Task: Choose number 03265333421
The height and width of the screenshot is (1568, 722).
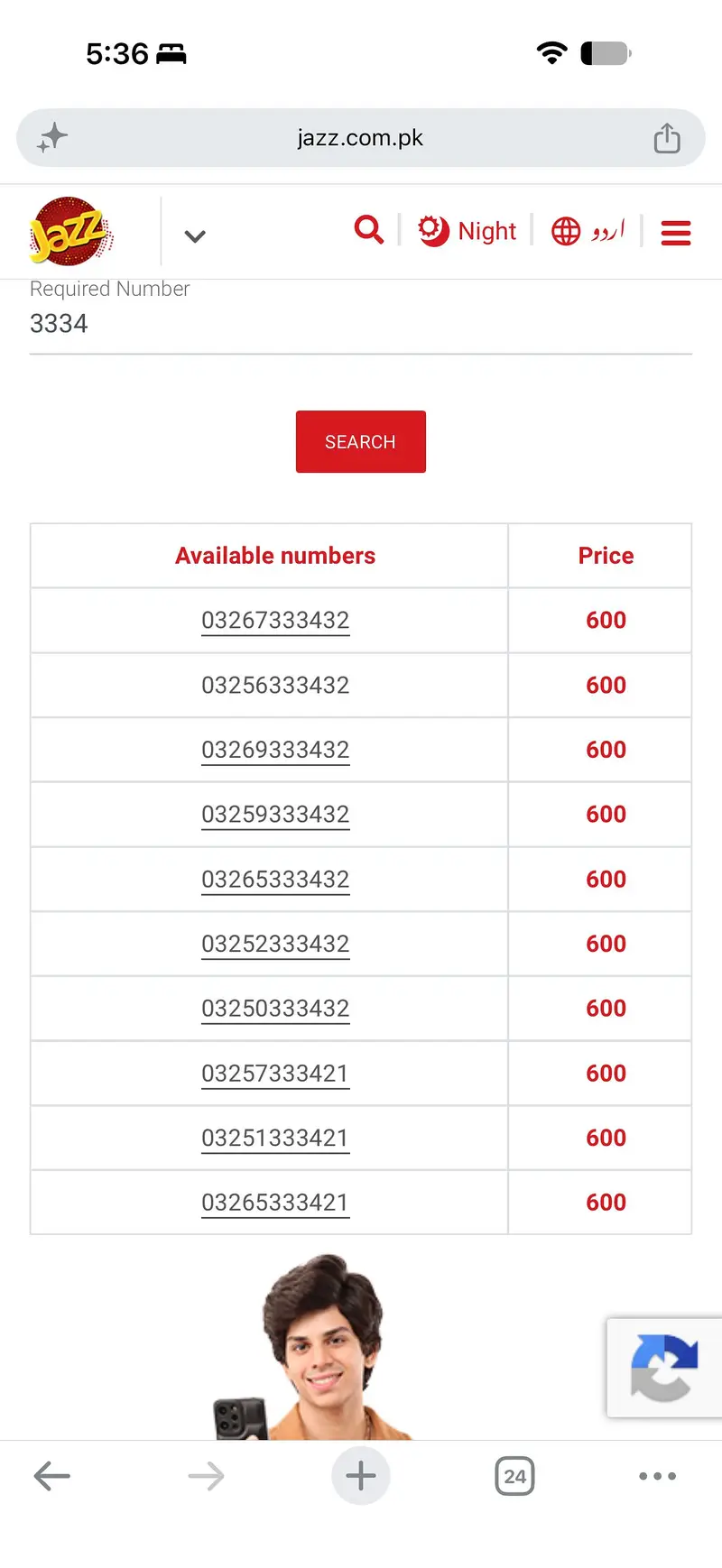Action: [x=275, y=1203]
